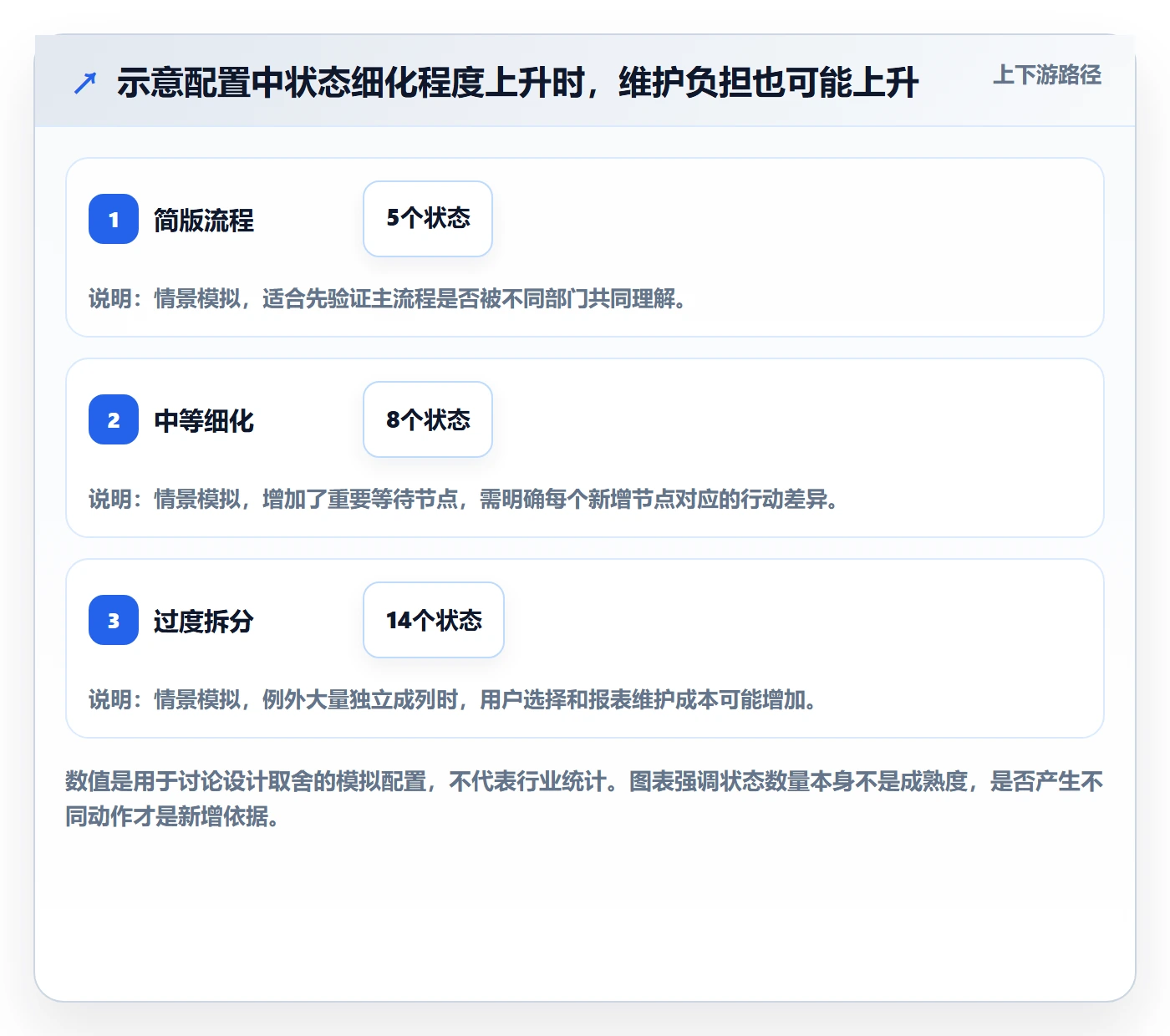Click the card title about 状态细化程度上升
Viewport: 1170px width, 1036px height.
(518, 83)
